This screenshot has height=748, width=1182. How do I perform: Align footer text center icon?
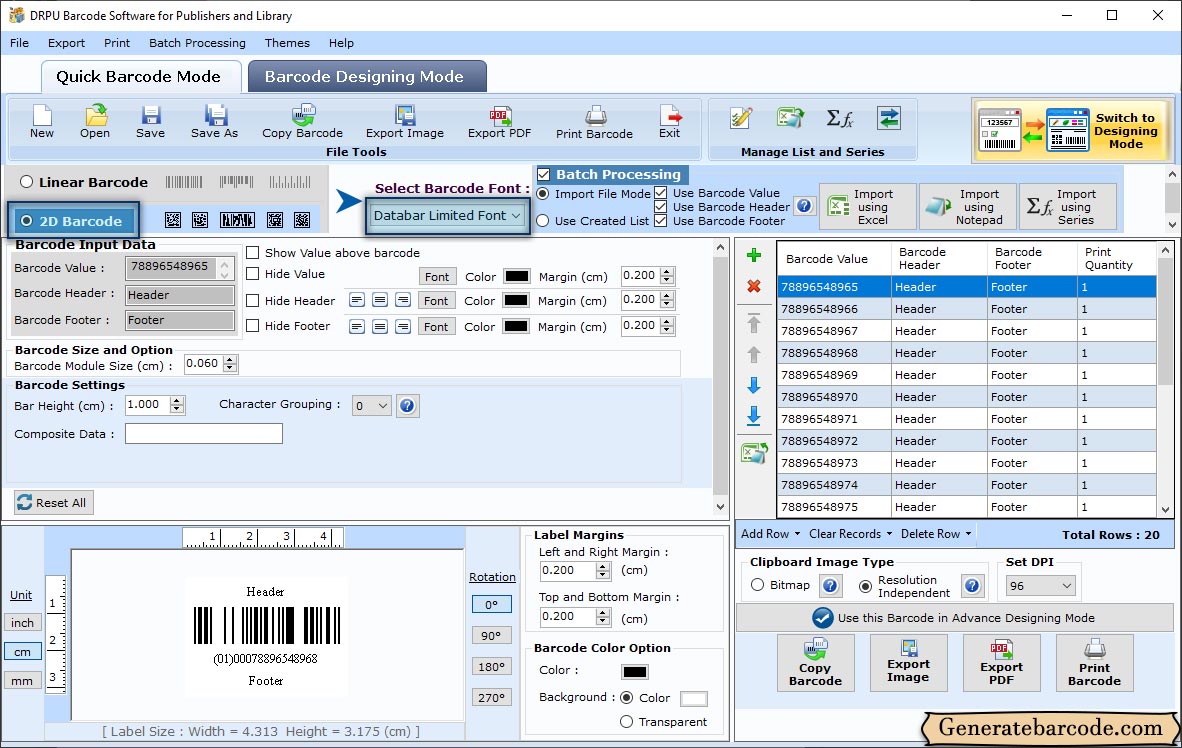(x=380, y=326)
